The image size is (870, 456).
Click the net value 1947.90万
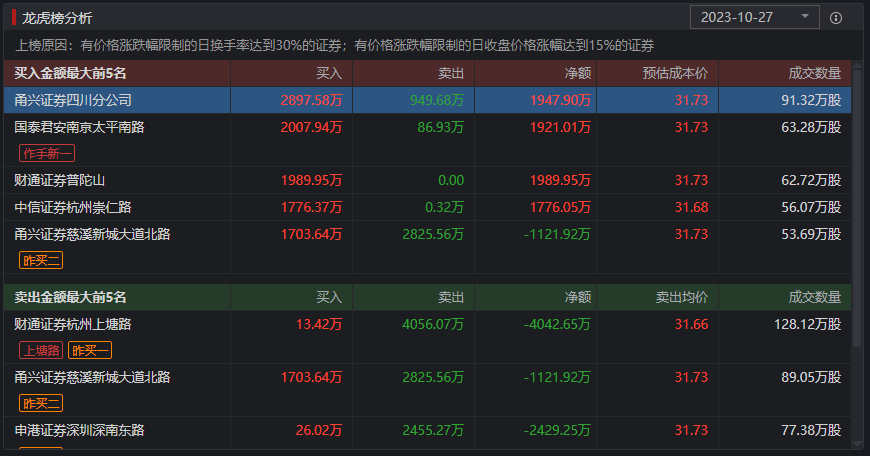(560, 100)
